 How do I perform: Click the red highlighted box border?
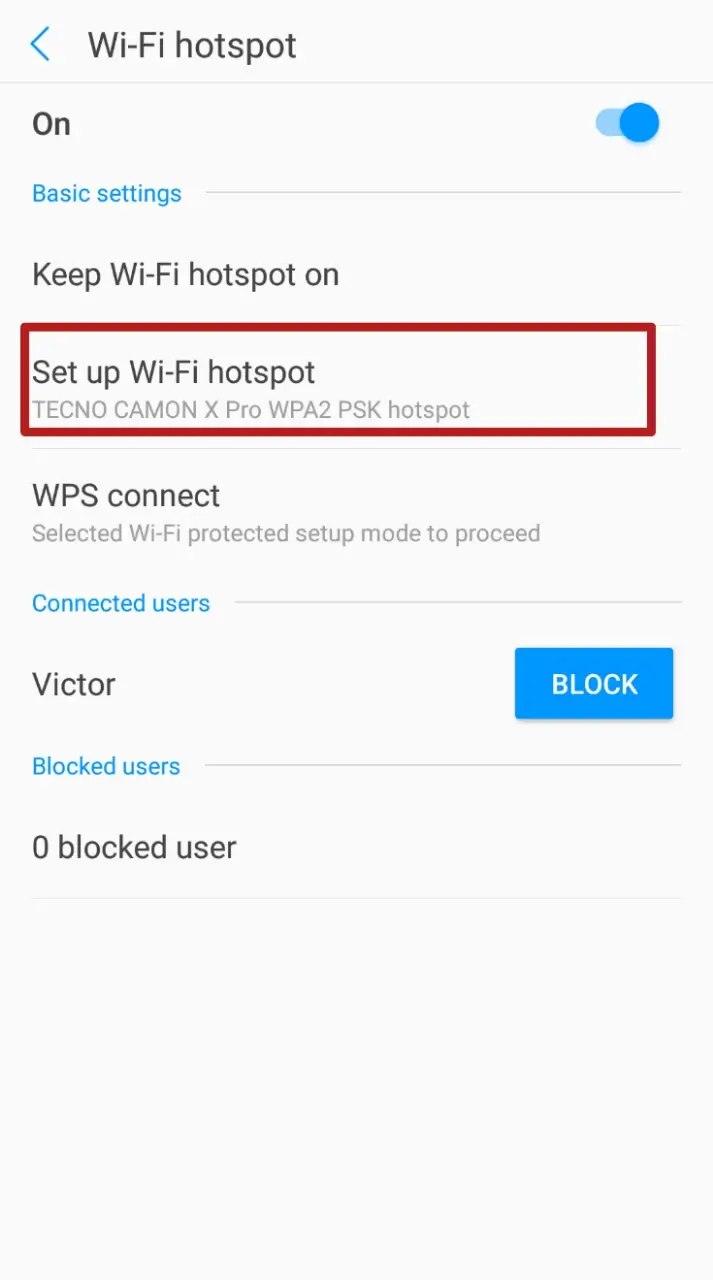[338, 326]
